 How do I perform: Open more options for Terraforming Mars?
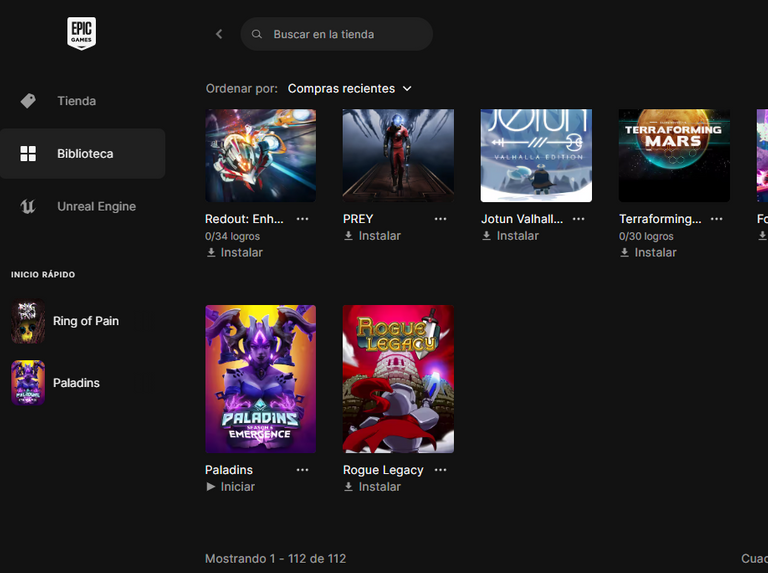coord(717,219)
